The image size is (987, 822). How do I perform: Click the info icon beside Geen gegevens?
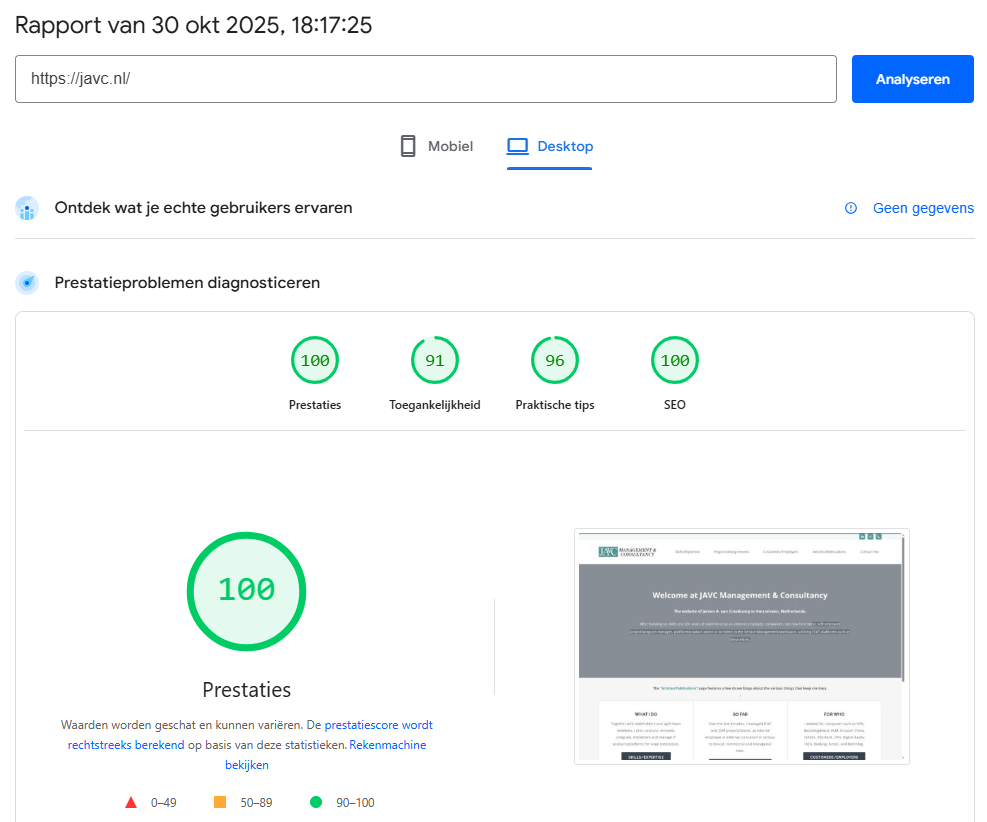pos(851,208)
